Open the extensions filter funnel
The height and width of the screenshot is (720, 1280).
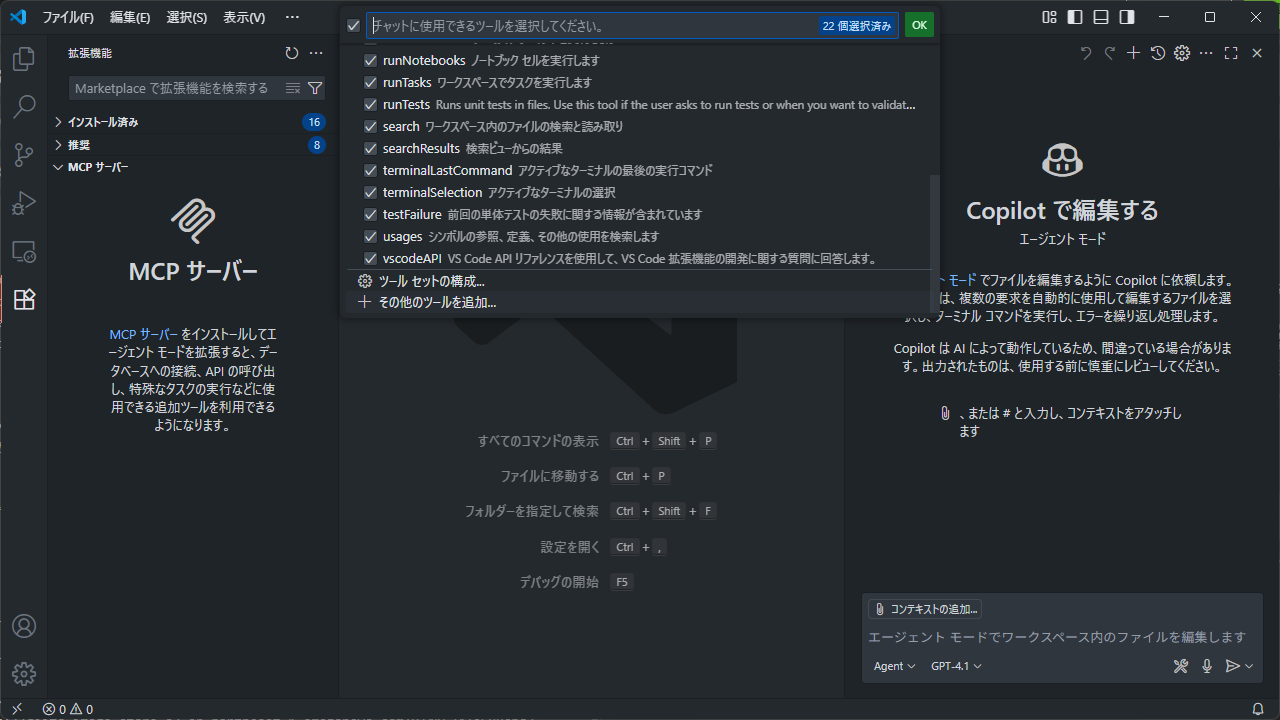coord(315,88)
